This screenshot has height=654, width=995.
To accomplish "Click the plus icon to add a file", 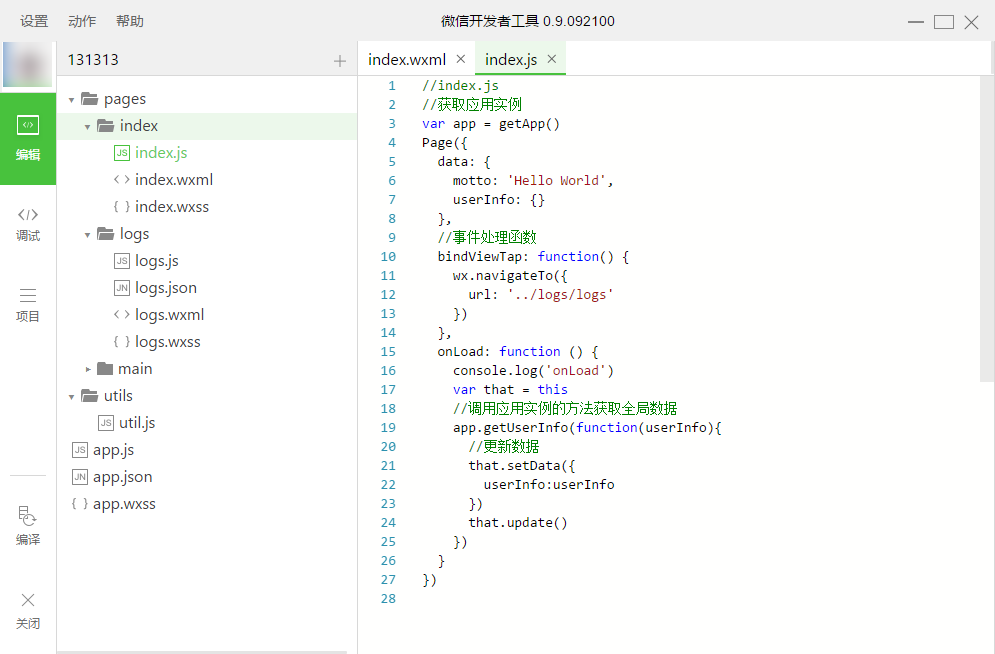I will [340, 61].
